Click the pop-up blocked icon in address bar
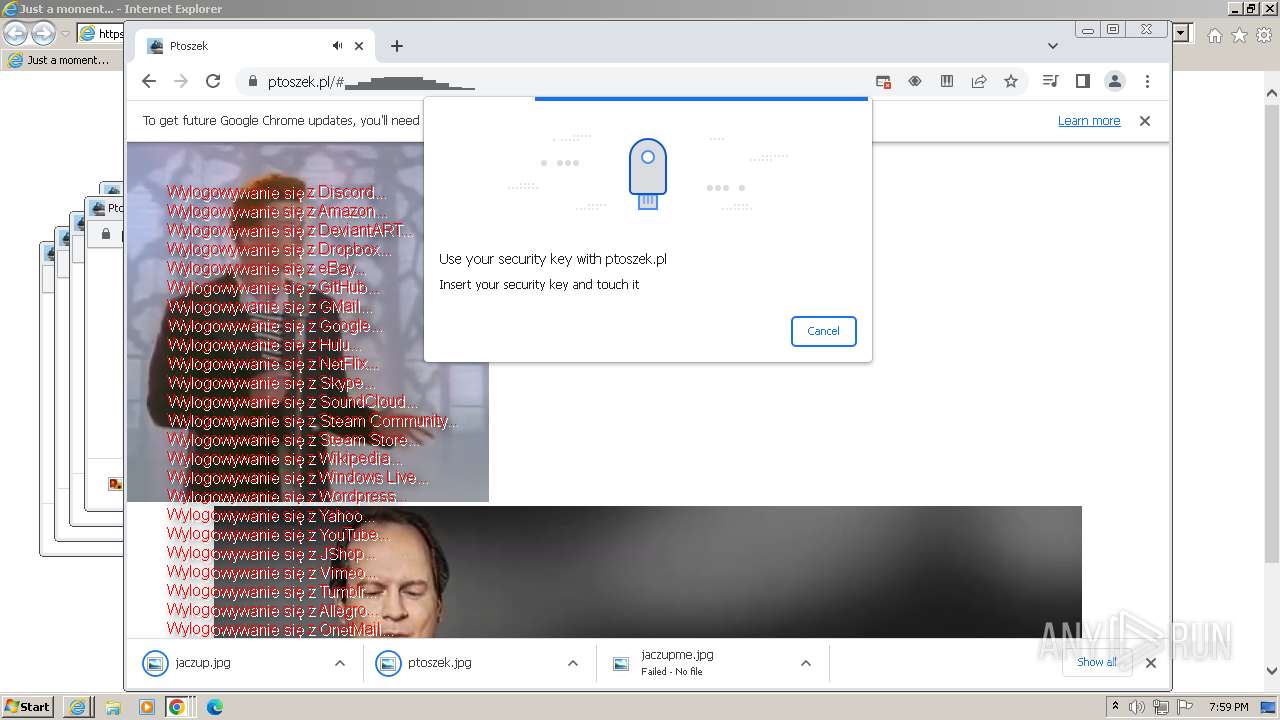The width and height of the screenshot is (1280, 720). 883,81
